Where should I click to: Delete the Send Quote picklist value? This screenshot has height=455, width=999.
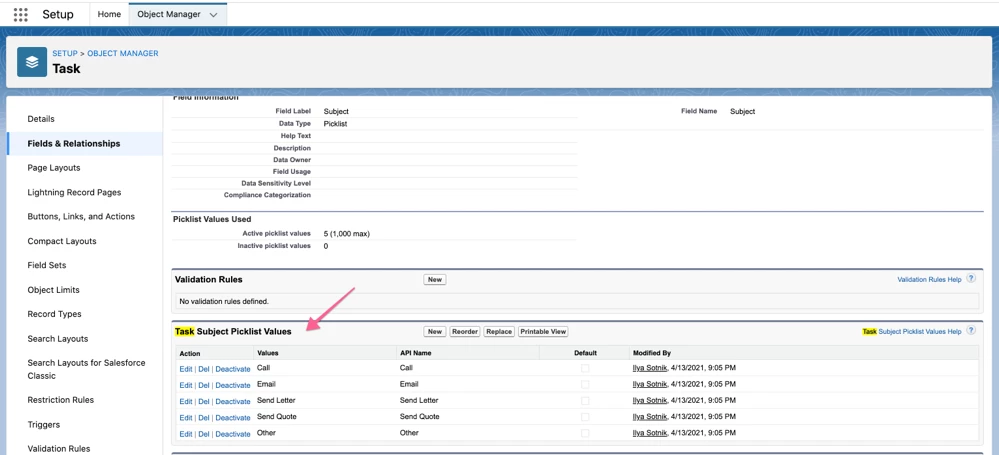pyautogui.click(x=204, y=417)
